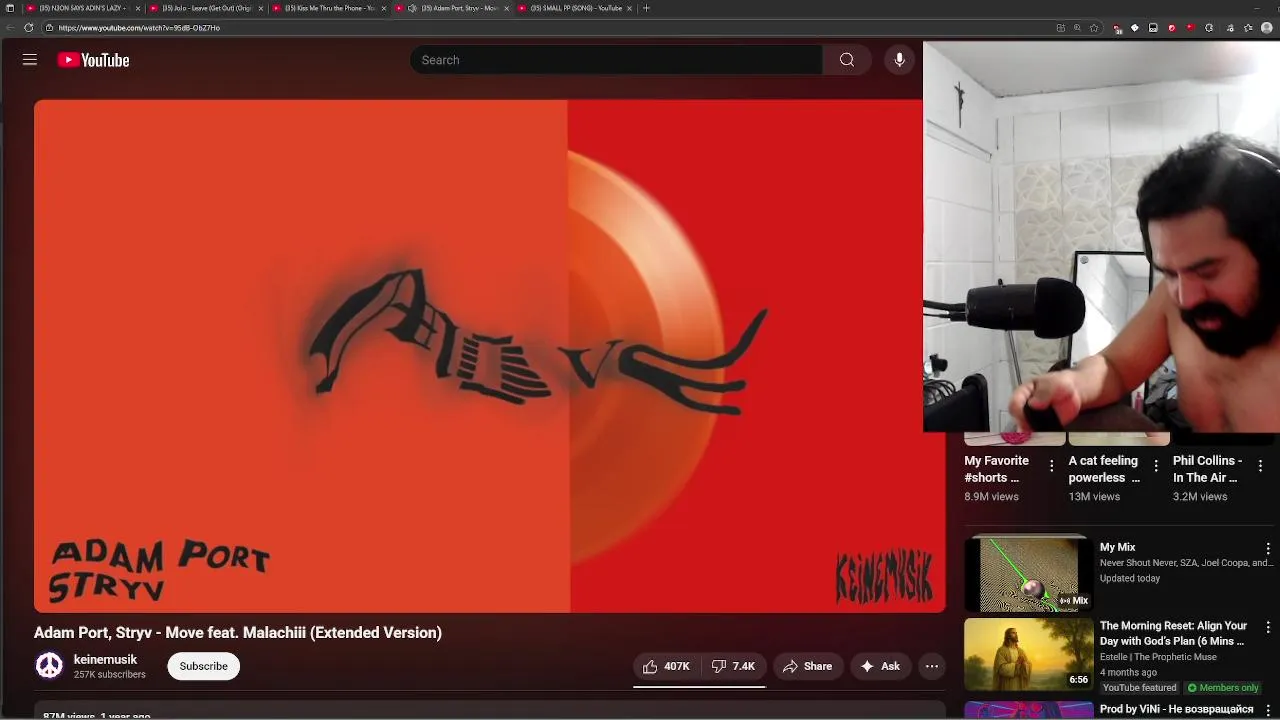Open options for Phil Collins short
Screen dimensions: 1280x720
tap(1260, 466)
